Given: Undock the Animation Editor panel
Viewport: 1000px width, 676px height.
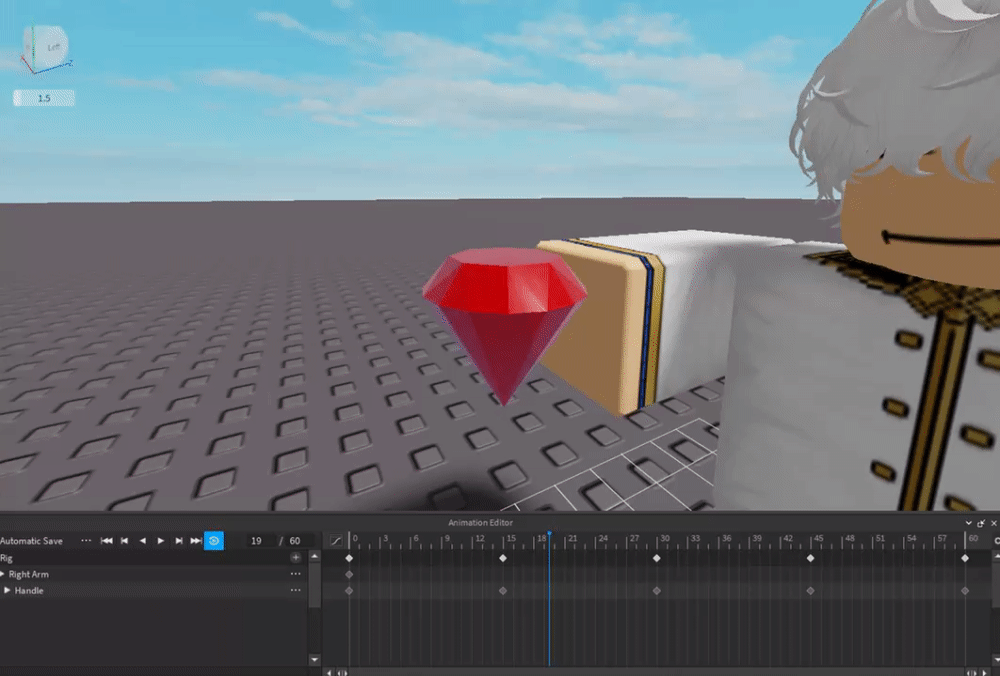Looking at the screenshot, I should [982, 523].
